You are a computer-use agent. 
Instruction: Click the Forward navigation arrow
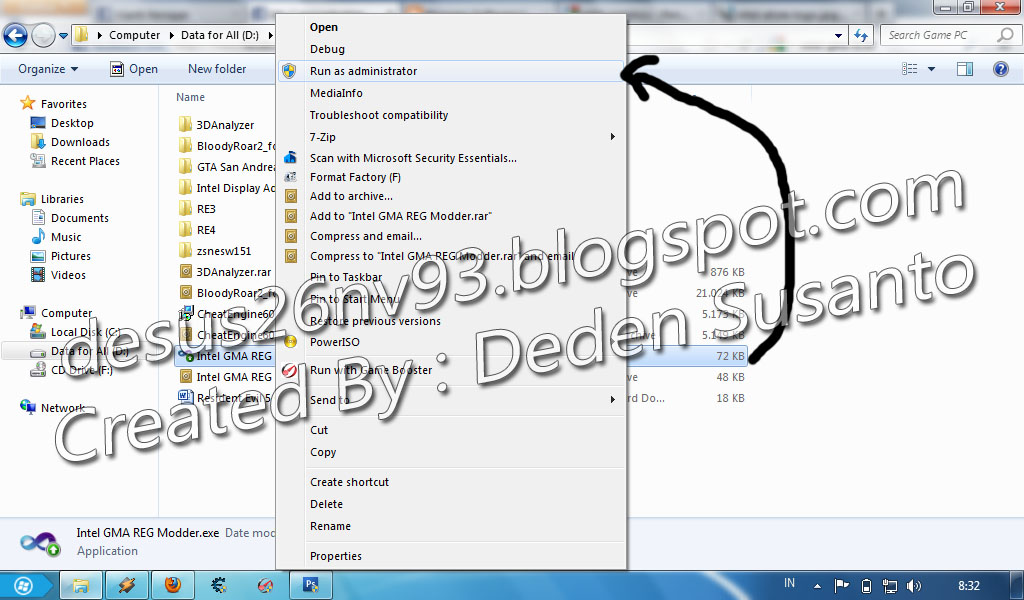click(43, 35)
